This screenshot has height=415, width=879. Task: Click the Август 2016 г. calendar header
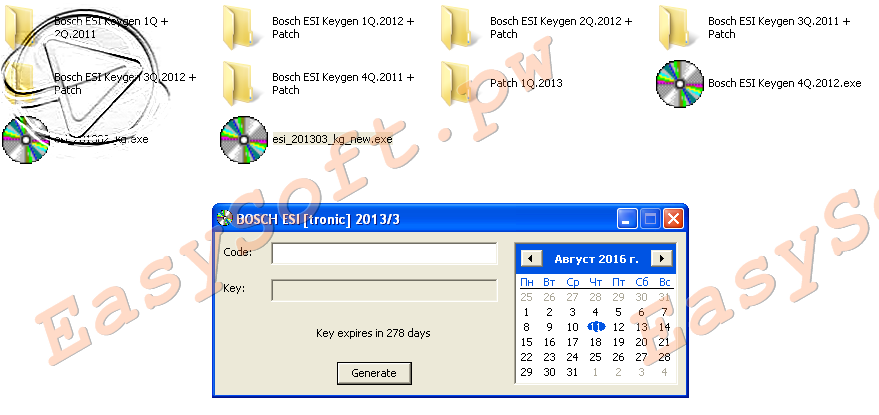pyautogui.click(x=596, y=259)
